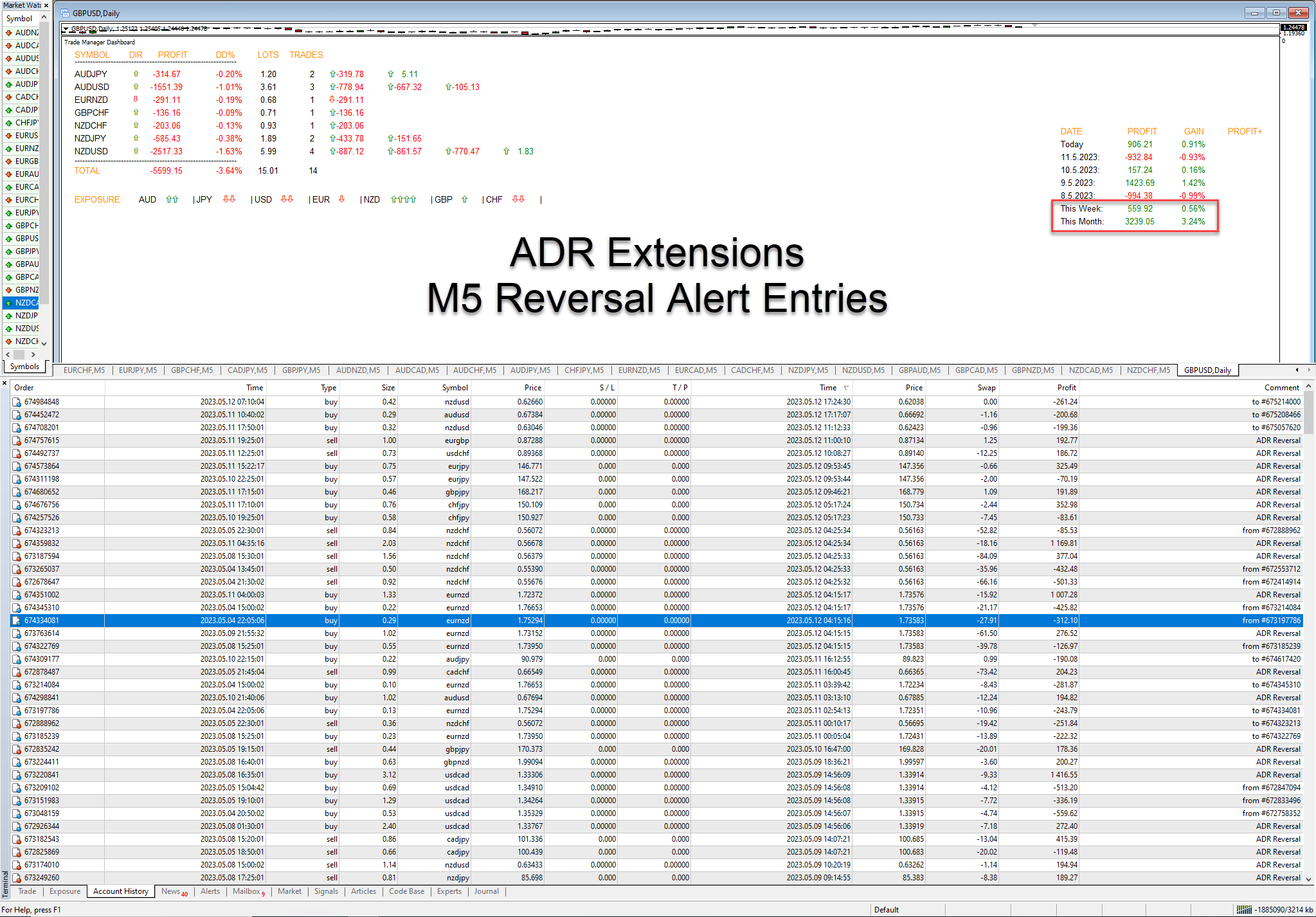Select order 673220841 row icon

[x=17, y=775]
